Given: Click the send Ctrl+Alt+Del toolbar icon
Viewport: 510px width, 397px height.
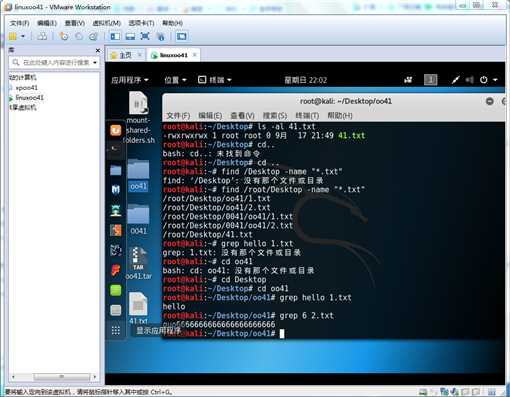Looking at the screenshot, I should pyautogui.click(x=42, y=36).
